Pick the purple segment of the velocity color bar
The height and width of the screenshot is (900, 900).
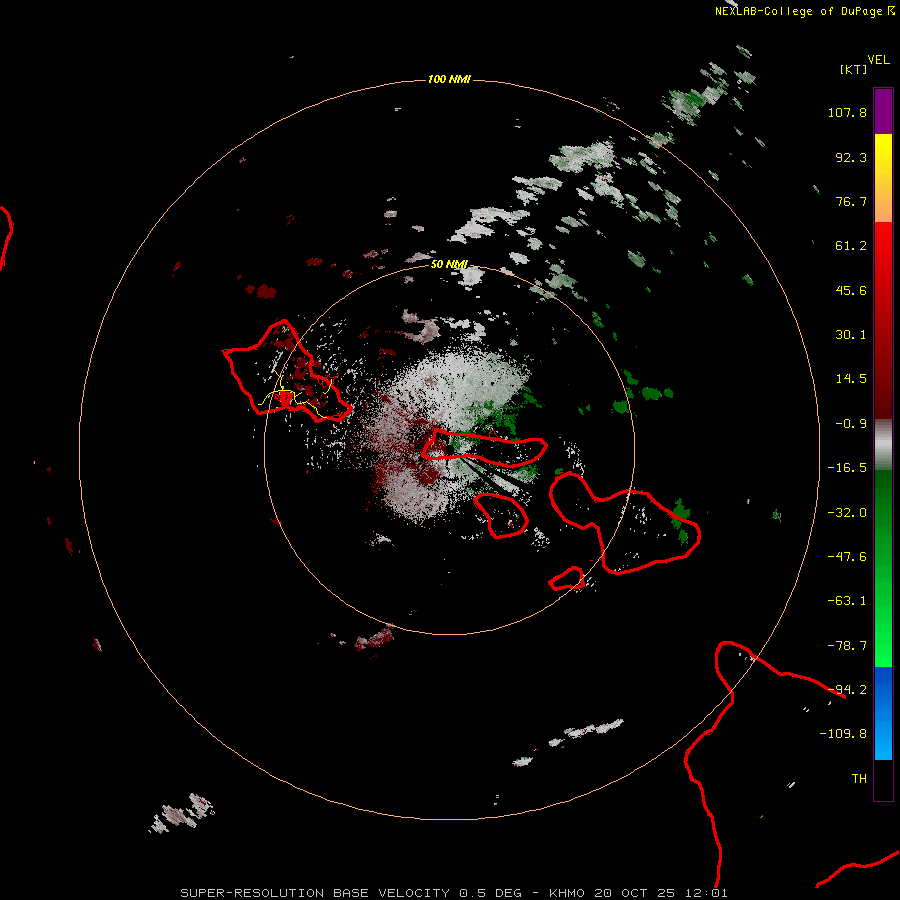click(883, 111)
